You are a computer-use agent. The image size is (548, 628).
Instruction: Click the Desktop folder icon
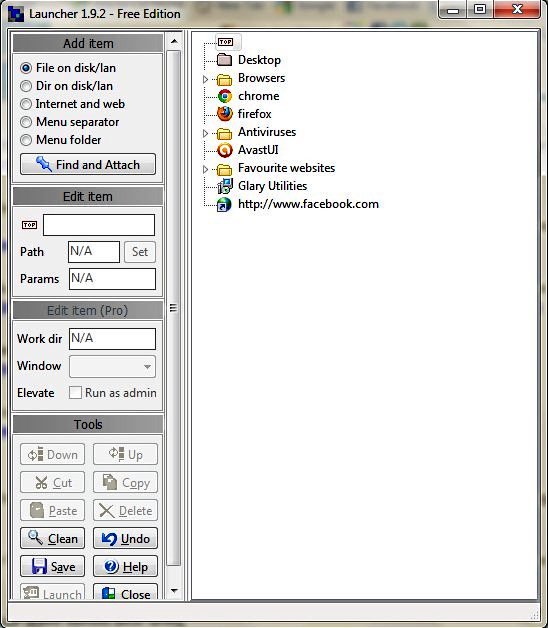pyautogui.click(x=225, y=60)
